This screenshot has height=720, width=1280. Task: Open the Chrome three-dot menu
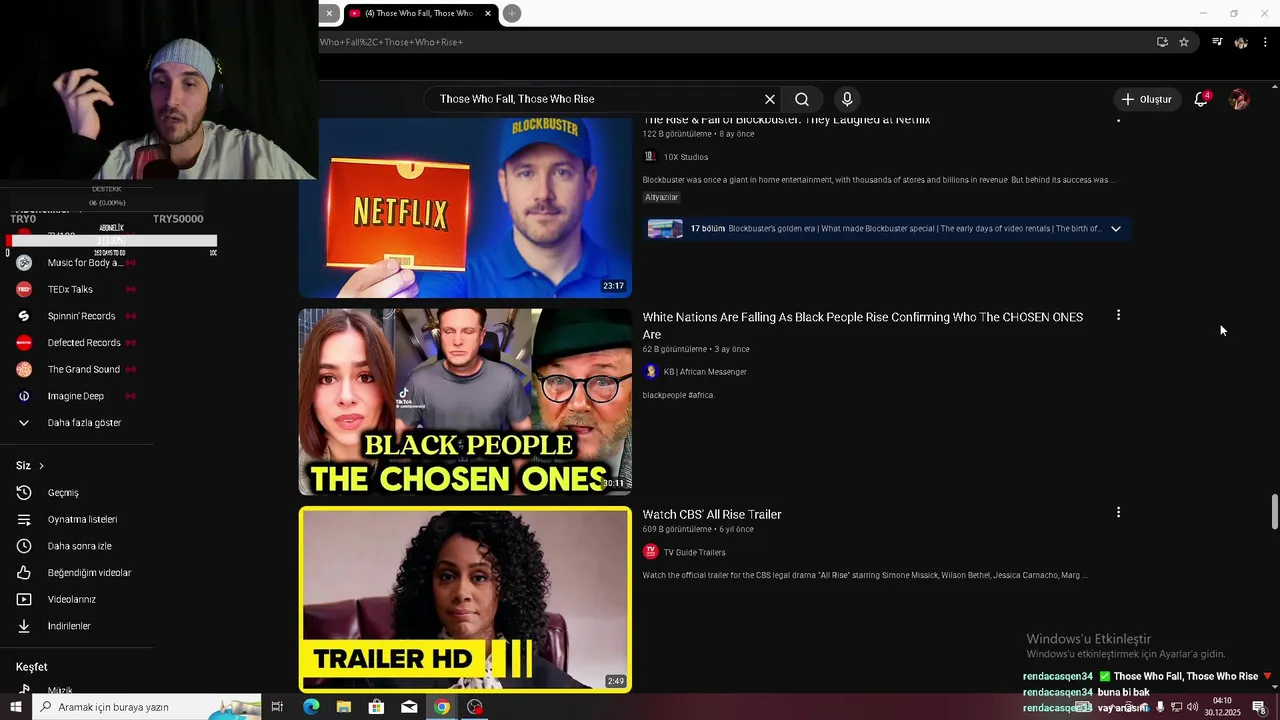(1265, 42)
